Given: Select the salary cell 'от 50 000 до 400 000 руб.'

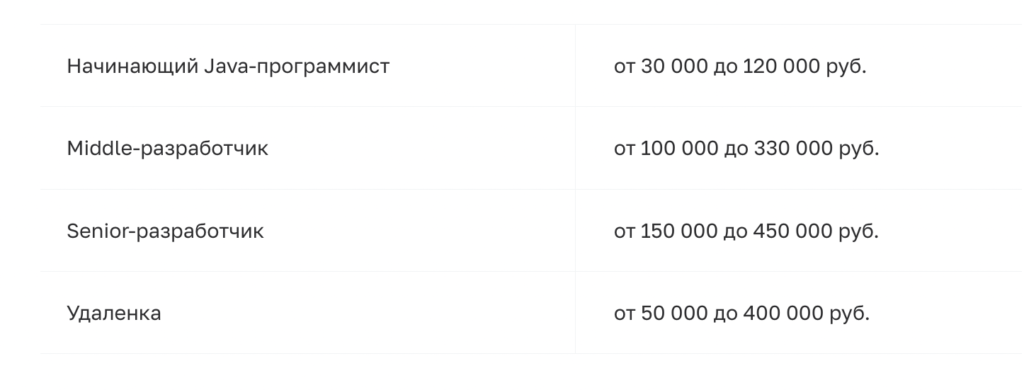Looking at the screenshot, I should pyautogui.click(x=799, y=313).
